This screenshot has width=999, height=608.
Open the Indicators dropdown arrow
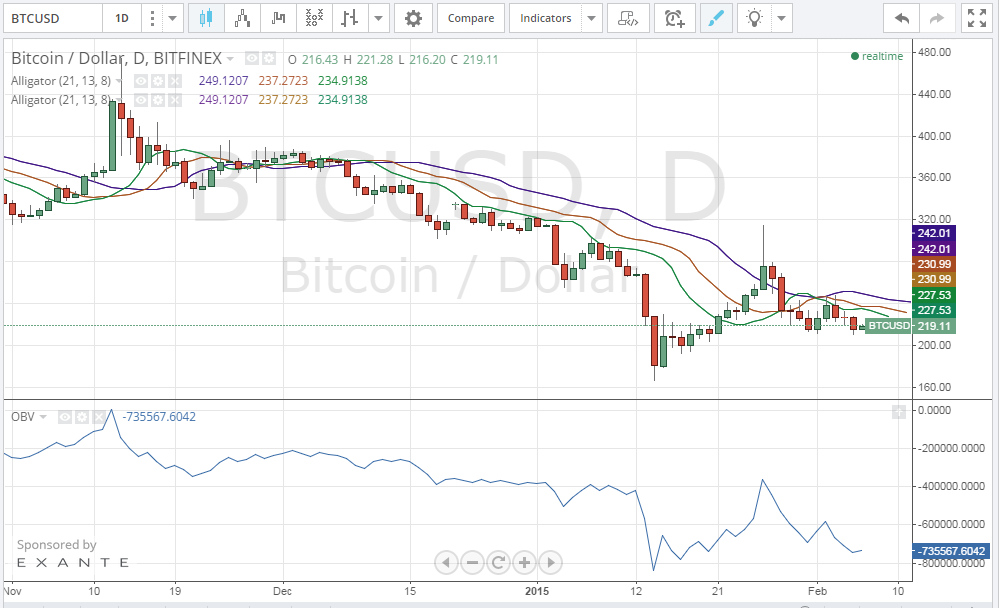(x=589, y=17)
